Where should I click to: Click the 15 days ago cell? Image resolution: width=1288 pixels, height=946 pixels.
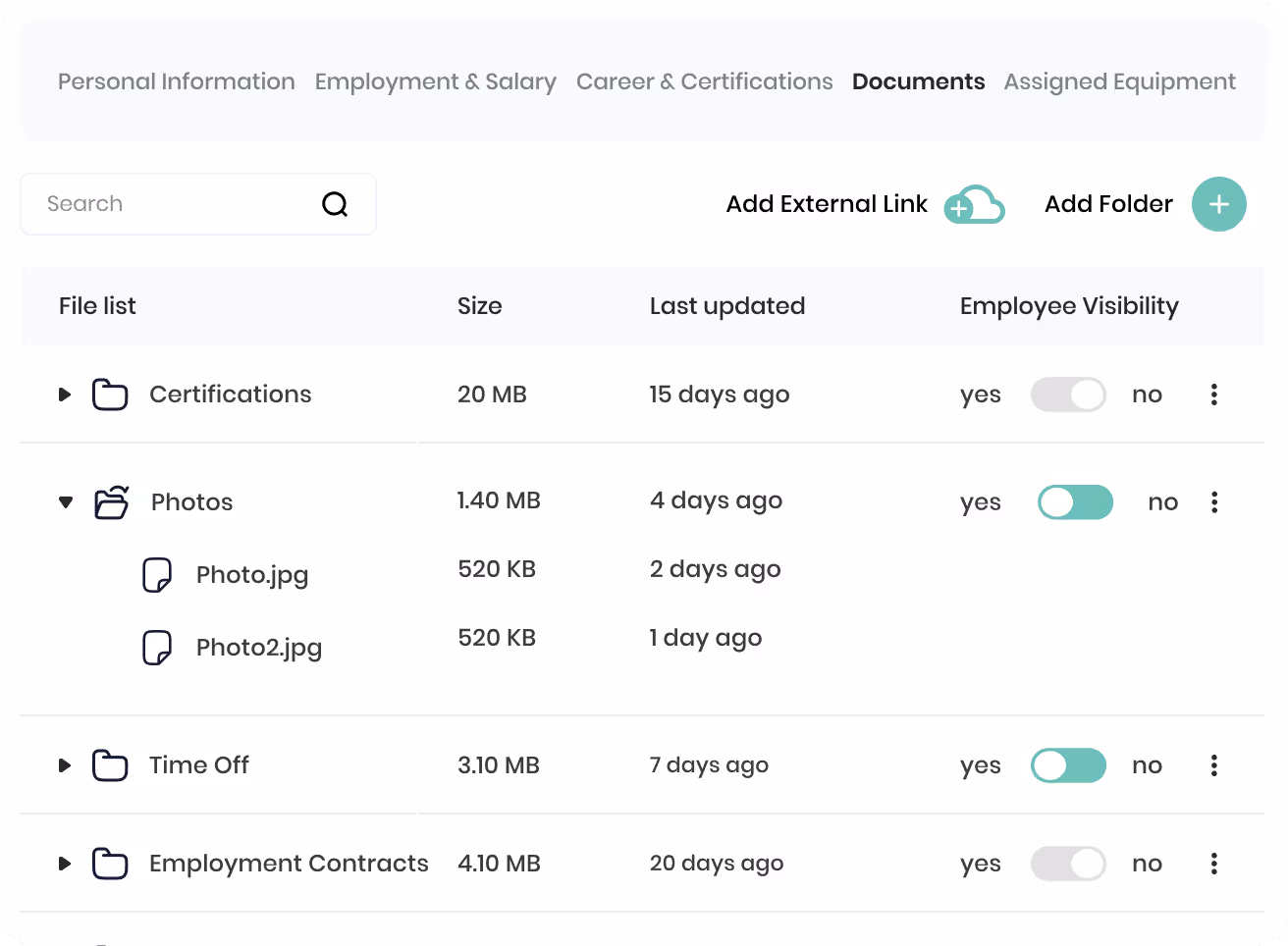[720, 394]
